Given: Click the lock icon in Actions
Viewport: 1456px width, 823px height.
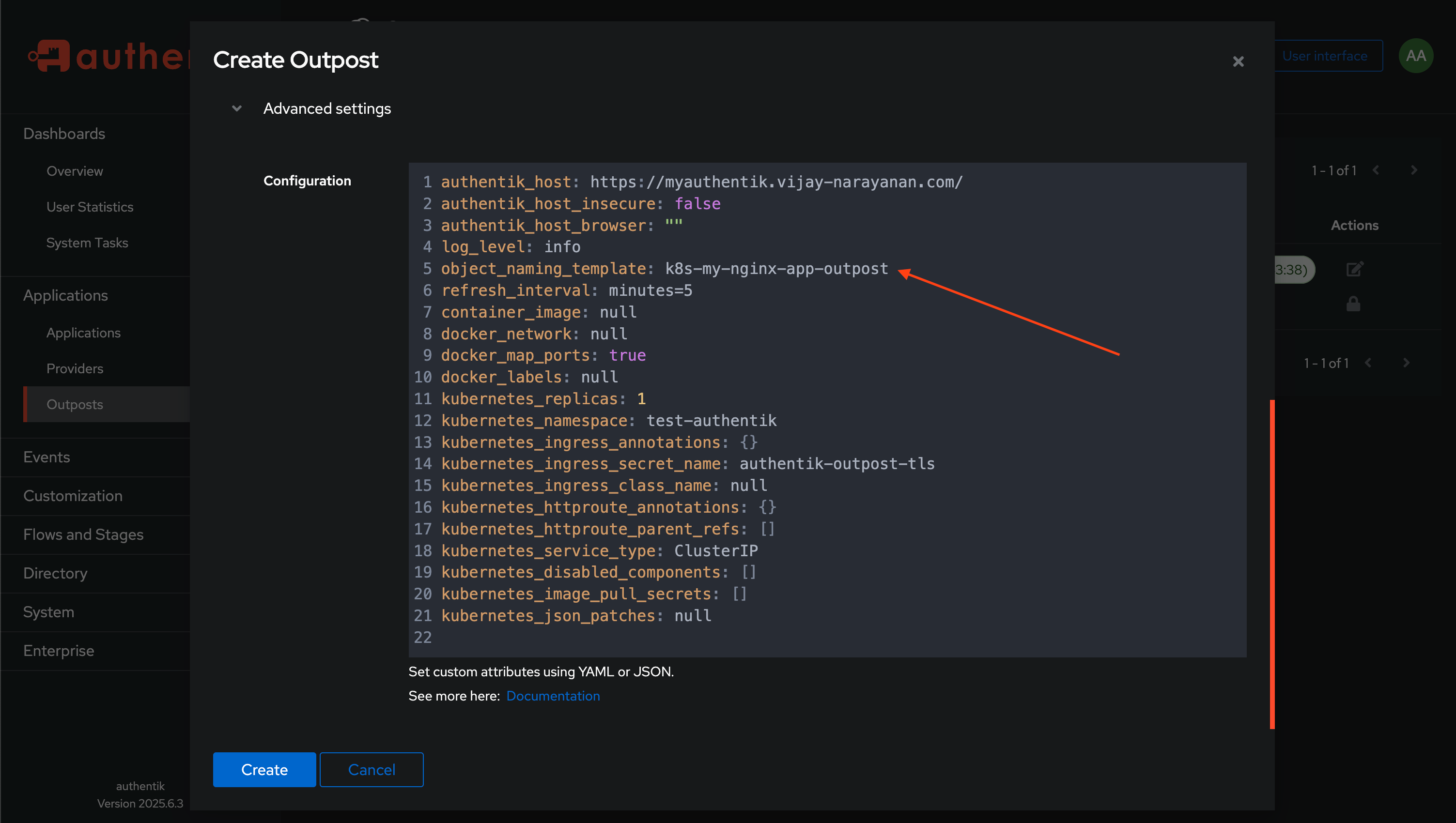Looking at the screenshot, I should (1353, 304).
